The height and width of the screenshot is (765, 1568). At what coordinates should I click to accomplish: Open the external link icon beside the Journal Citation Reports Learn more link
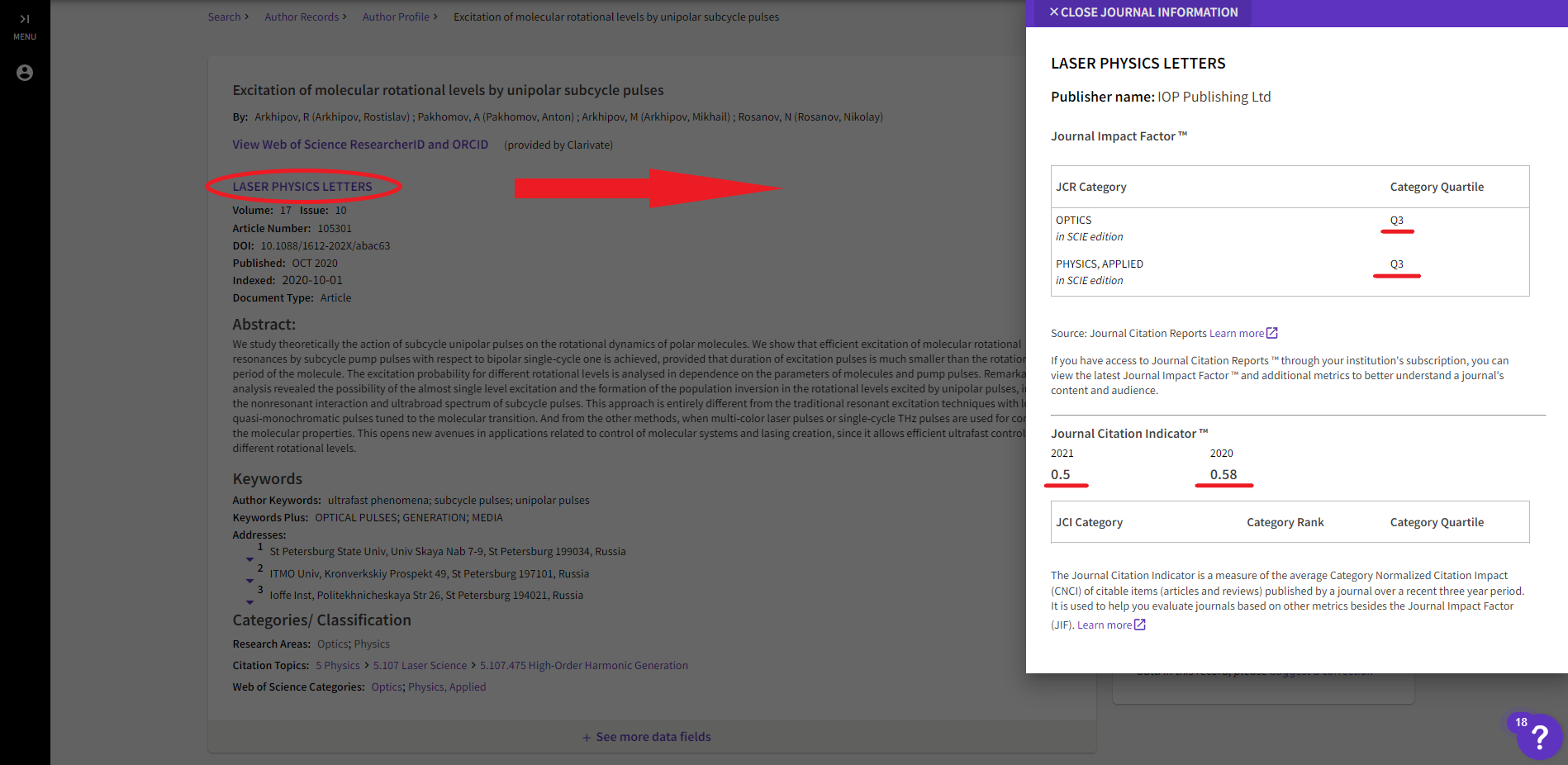(x=1272, y=333)
